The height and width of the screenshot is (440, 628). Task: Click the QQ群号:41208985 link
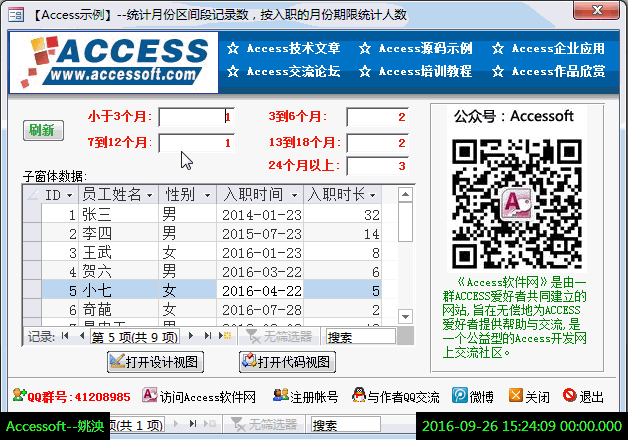(79, 397)
